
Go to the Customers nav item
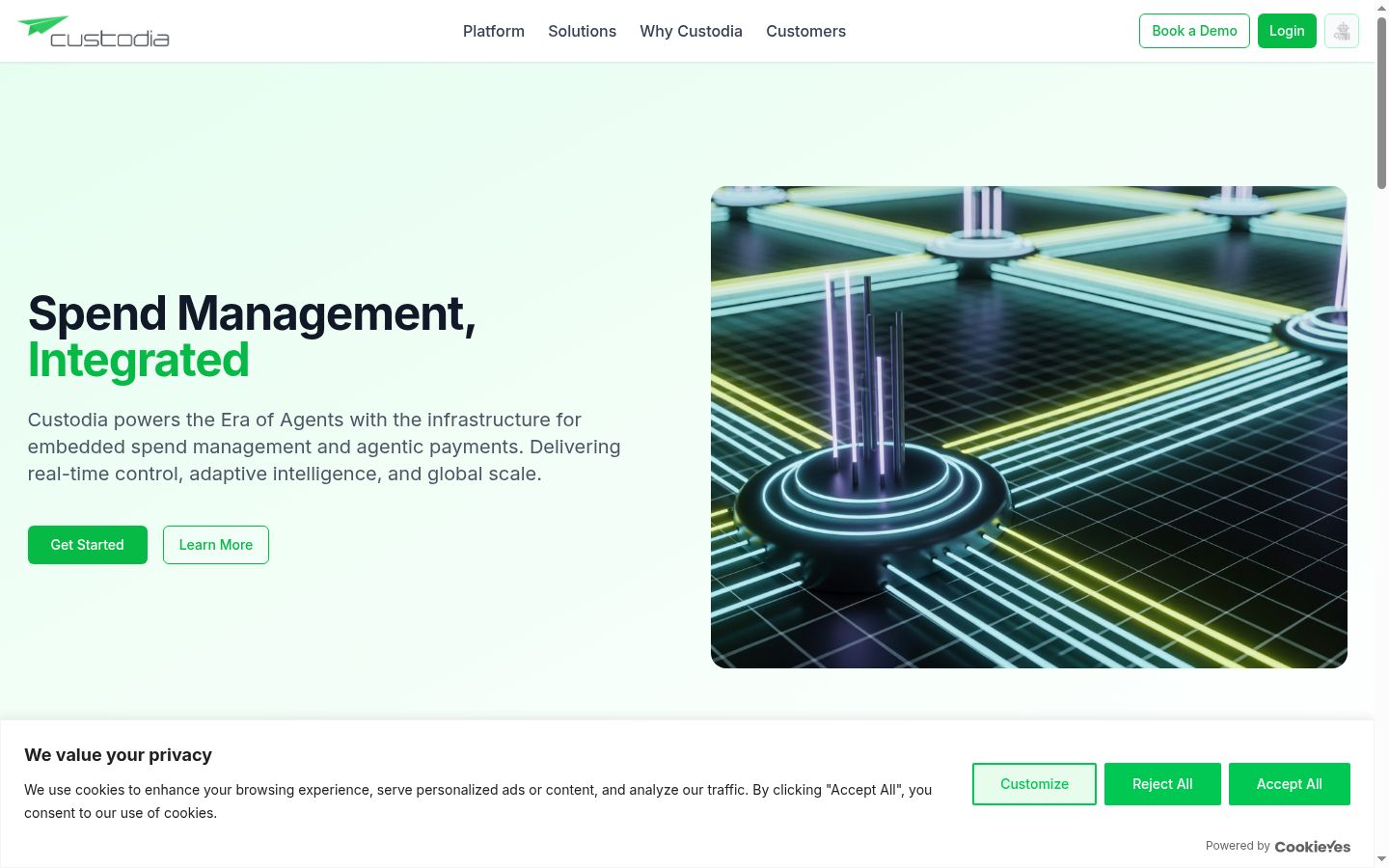point(805,31)
